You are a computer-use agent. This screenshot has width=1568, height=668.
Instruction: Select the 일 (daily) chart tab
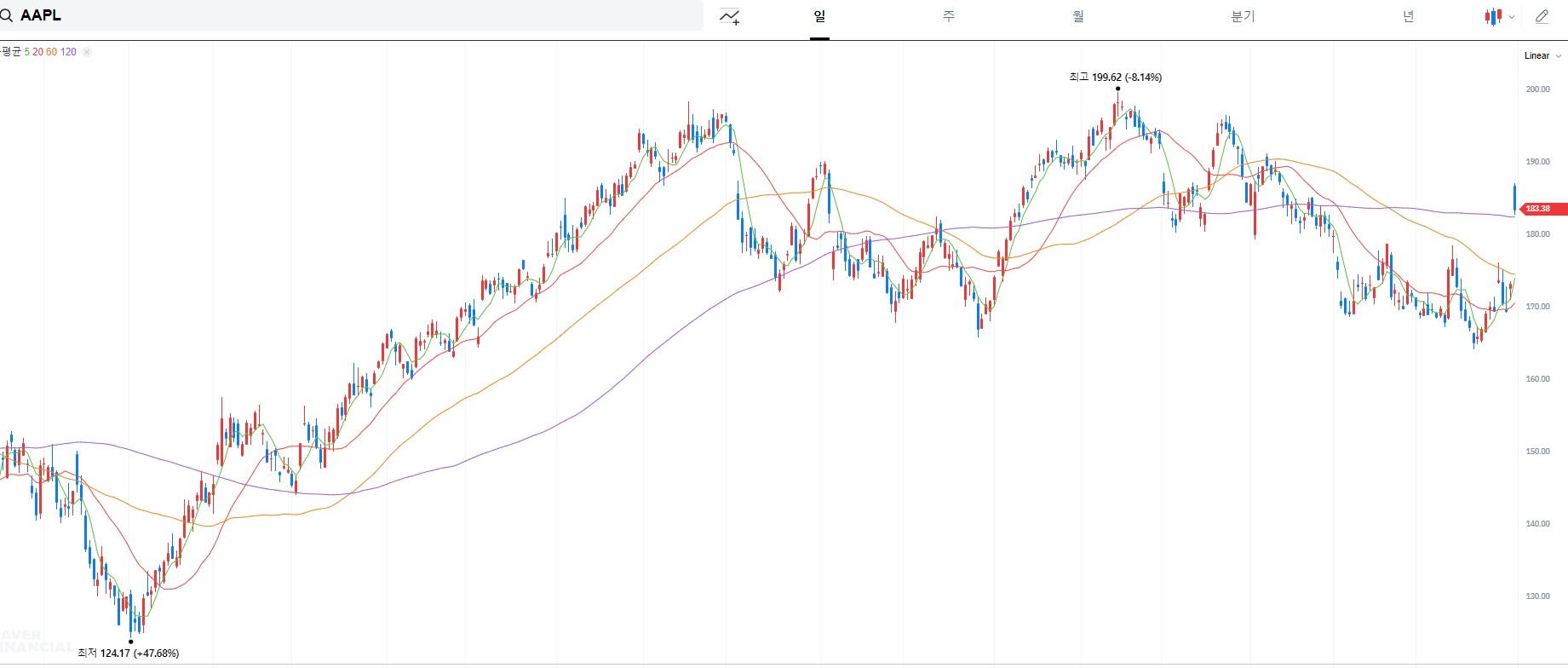click(819, 16)
